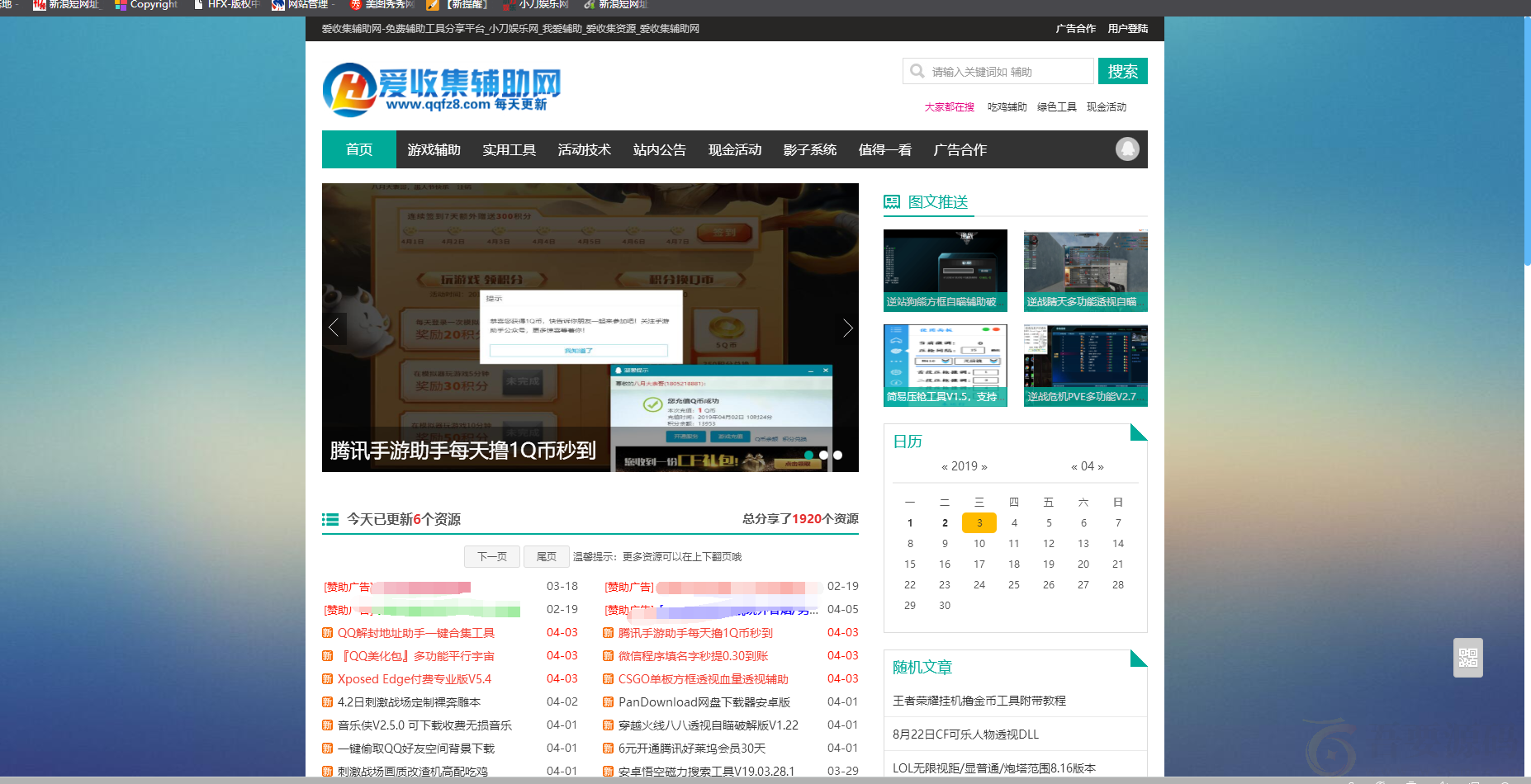Go to previous month arrow before 04
This screenshot has width=1531, height=784.
point(1074,467)
